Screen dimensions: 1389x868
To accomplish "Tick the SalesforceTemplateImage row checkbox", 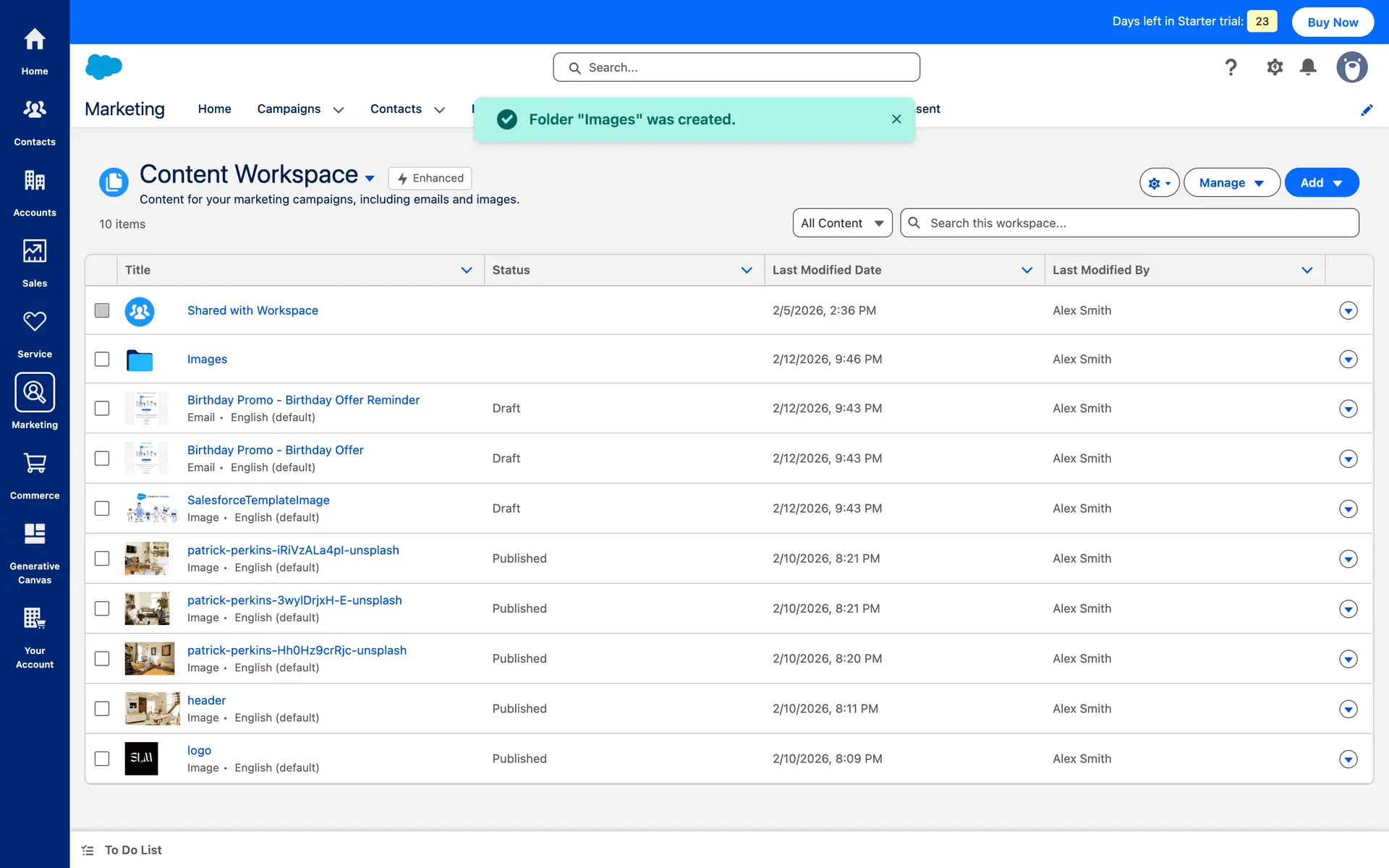I will pos(102,509).
